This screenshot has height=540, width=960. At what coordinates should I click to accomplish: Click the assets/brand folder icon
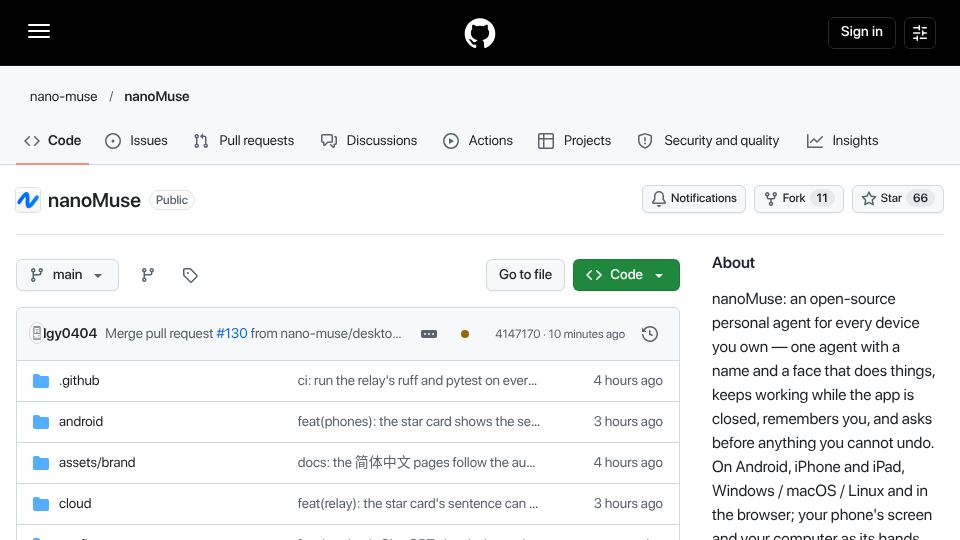(40, 463)
